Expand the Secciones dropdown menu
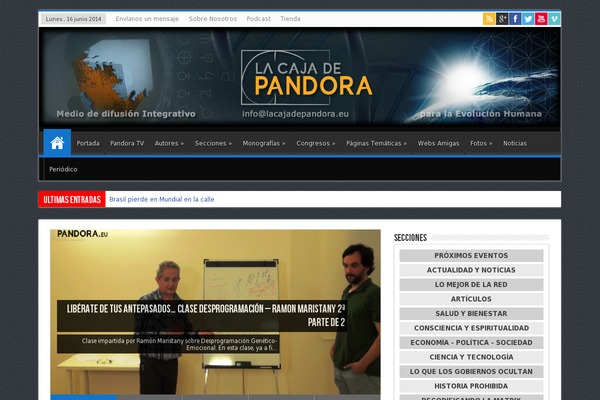Image resolution: width=600 pixels, height=400 pixels. click(x=213, y=143)
